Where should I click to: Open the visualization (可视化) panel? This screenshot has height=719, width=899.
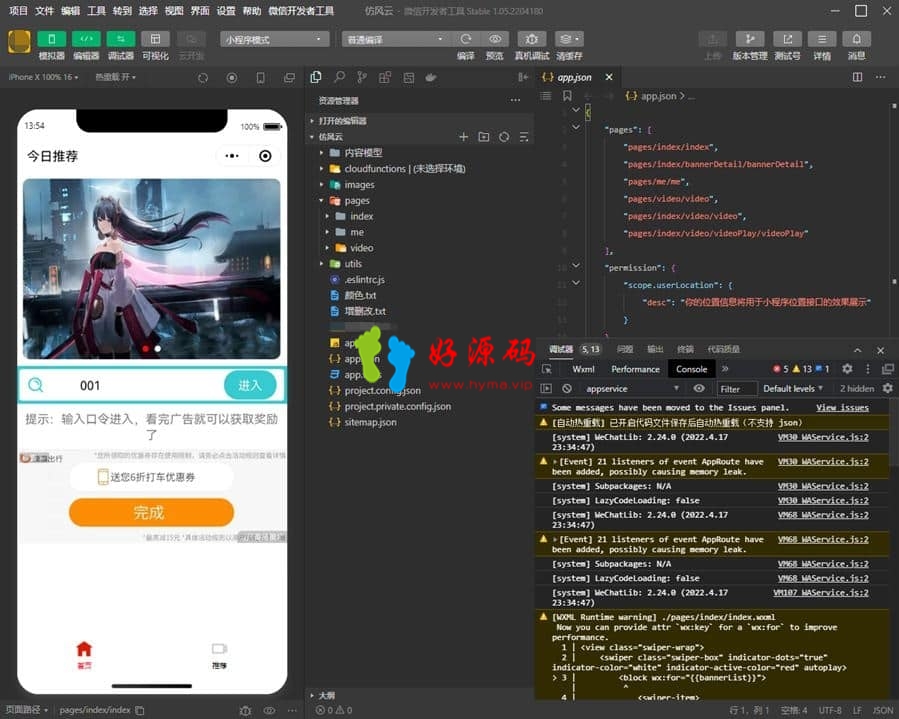coord(155,39)
